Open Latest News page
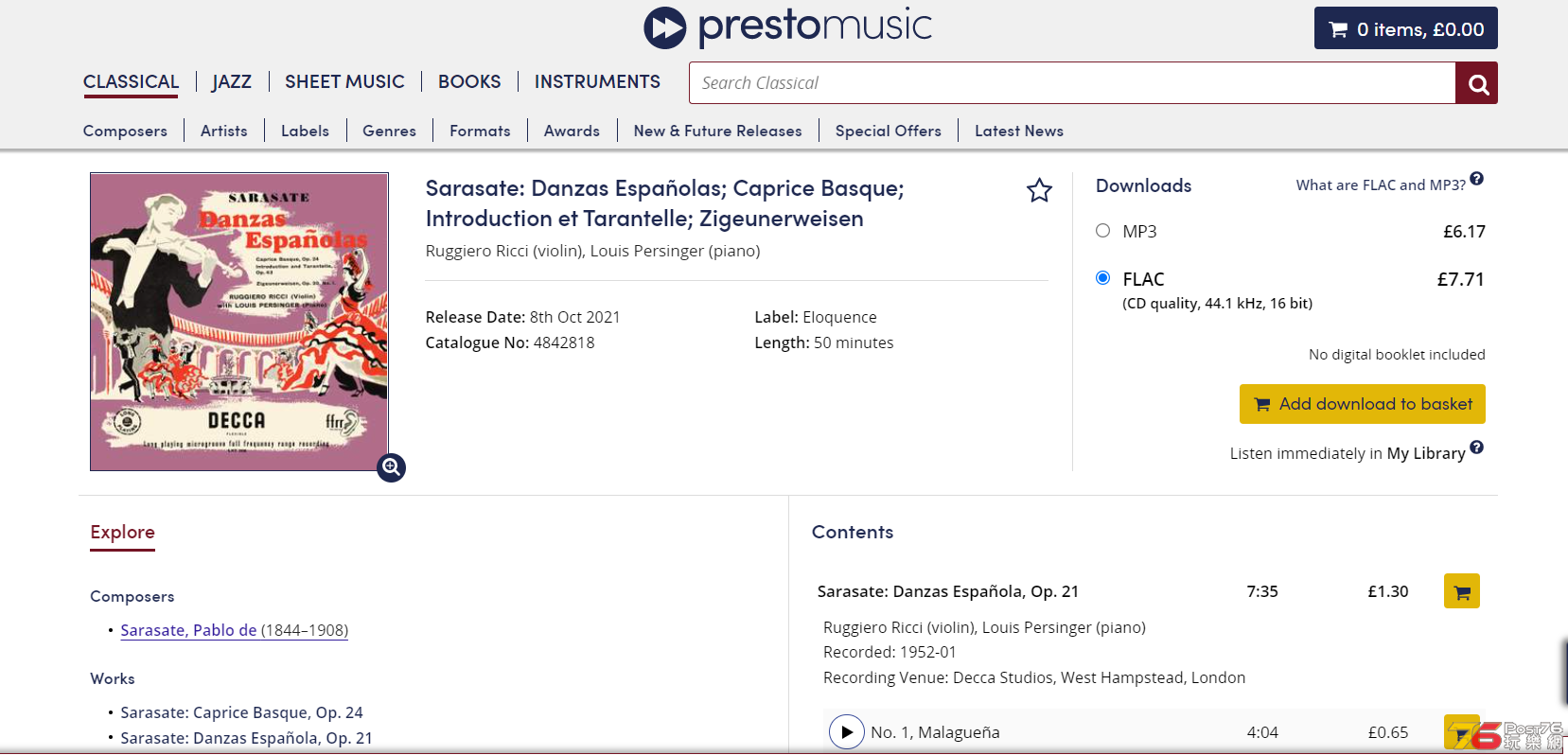Screen dimensions: 1568x755 [1019, 131]
